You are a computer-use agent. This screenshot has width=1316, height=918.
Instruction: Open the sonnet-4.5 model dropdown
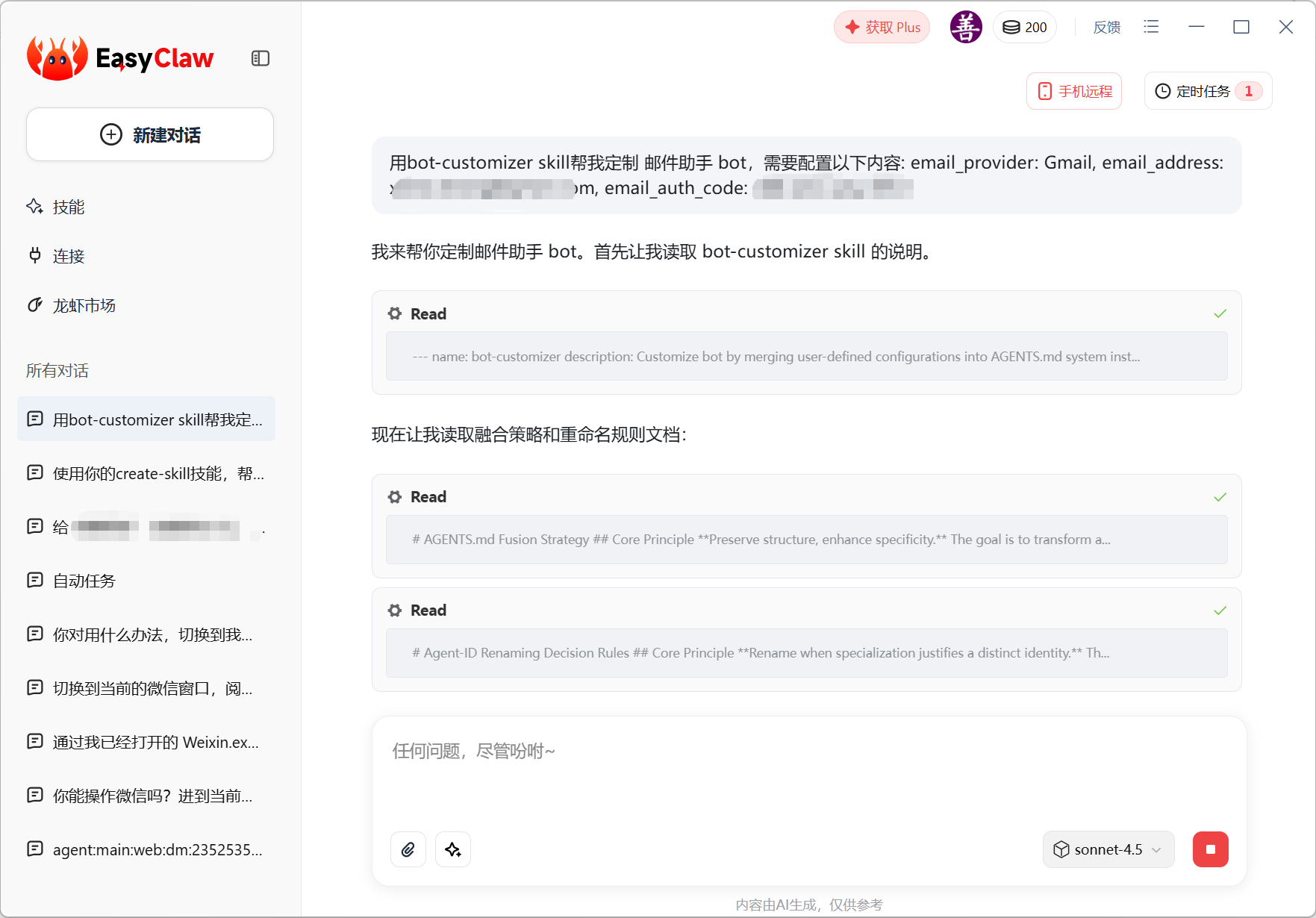click(1108, 849)
